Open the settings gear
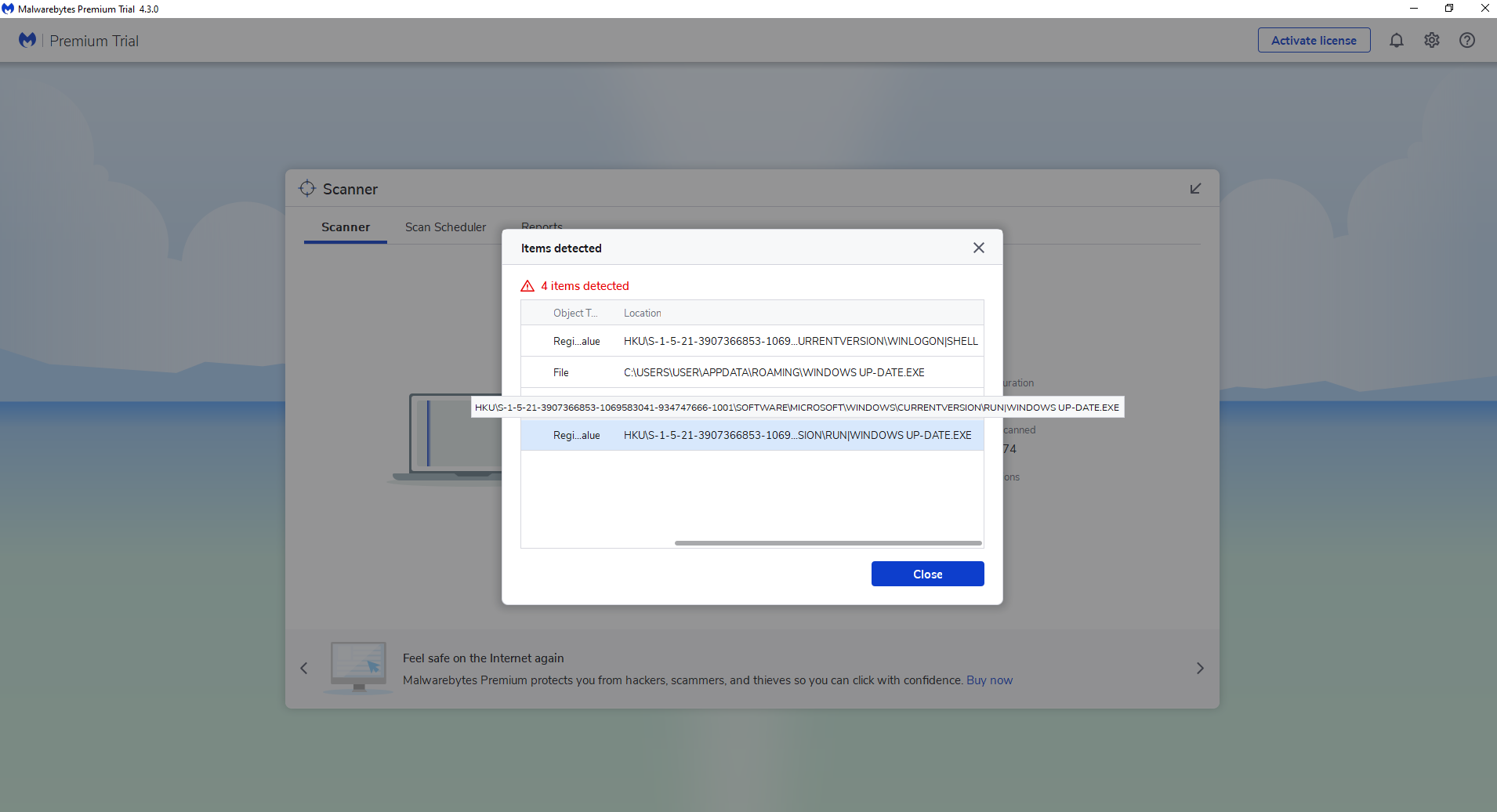 (1432, 40)
